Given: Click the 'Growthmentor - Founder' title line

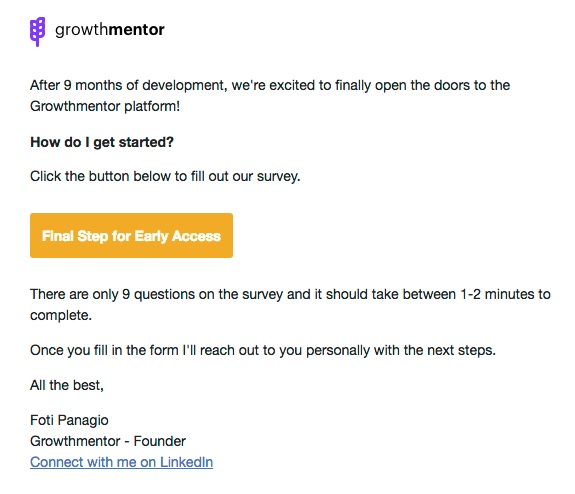Looking at the screenshot, I should pos(108,441).
